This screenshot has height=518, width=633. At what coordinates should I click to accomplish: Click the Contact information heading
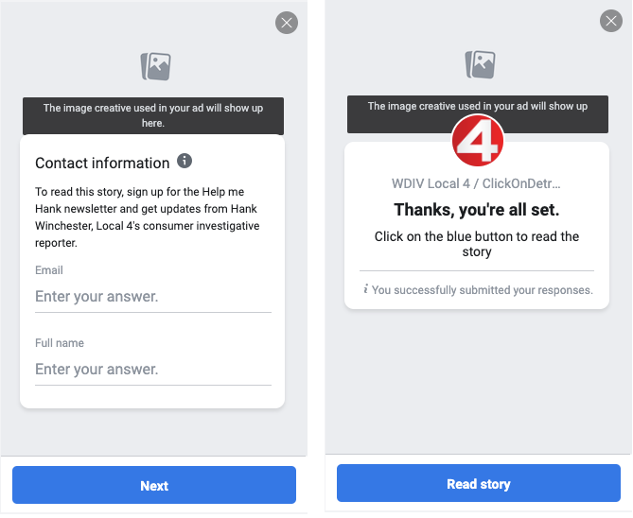(x=103, y=163)
